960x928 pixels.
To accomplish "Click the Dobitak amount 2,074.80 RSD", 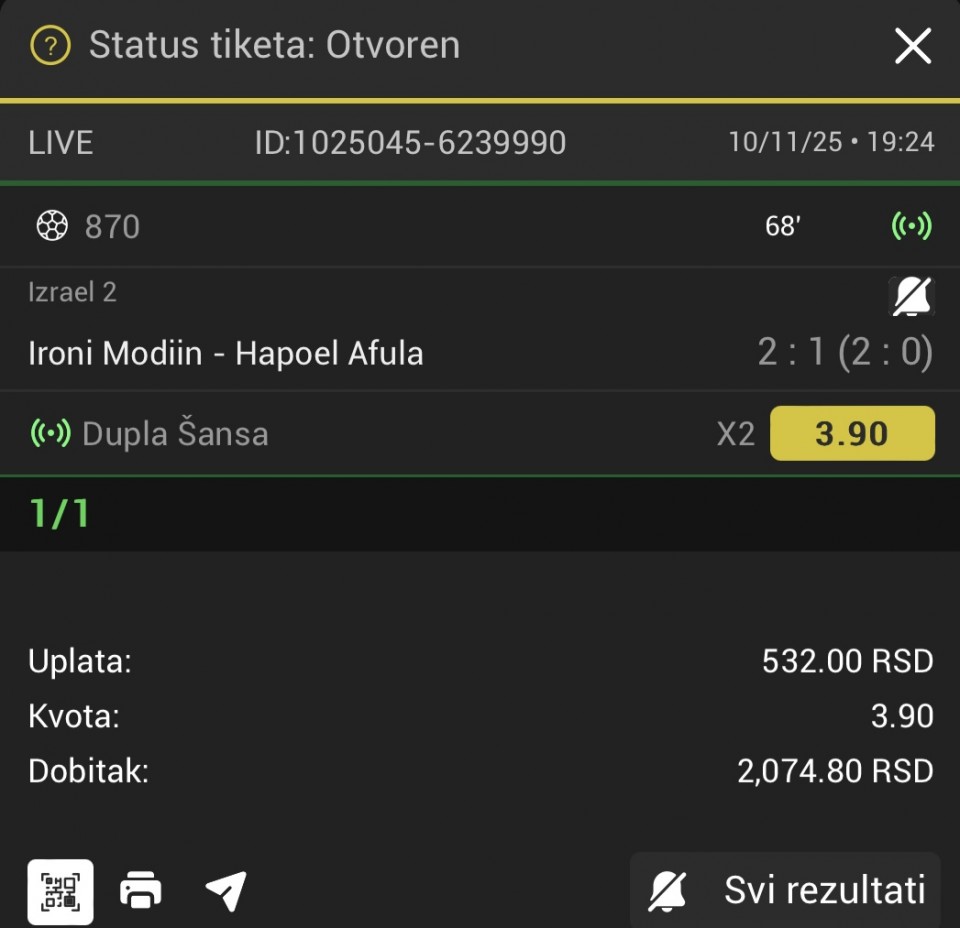I will coord(835,771).
